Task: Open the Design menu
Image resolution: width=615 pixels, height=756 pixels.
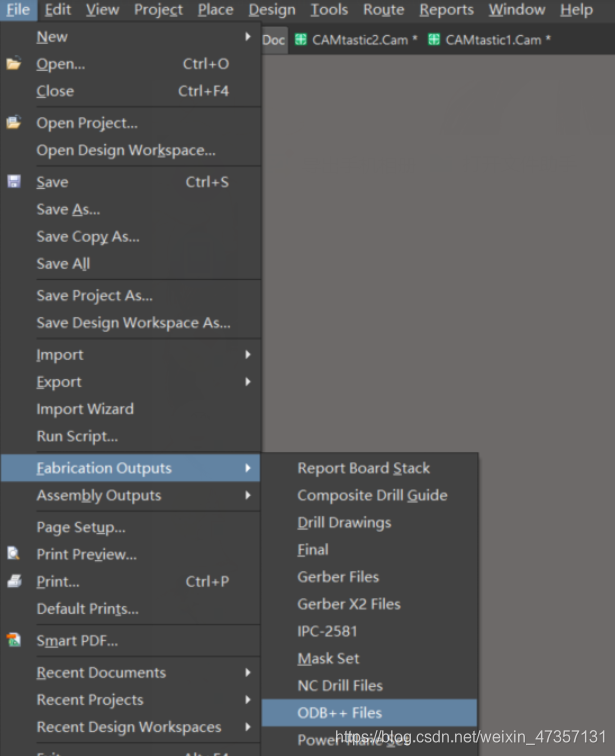Action: [x=272, y=10]
